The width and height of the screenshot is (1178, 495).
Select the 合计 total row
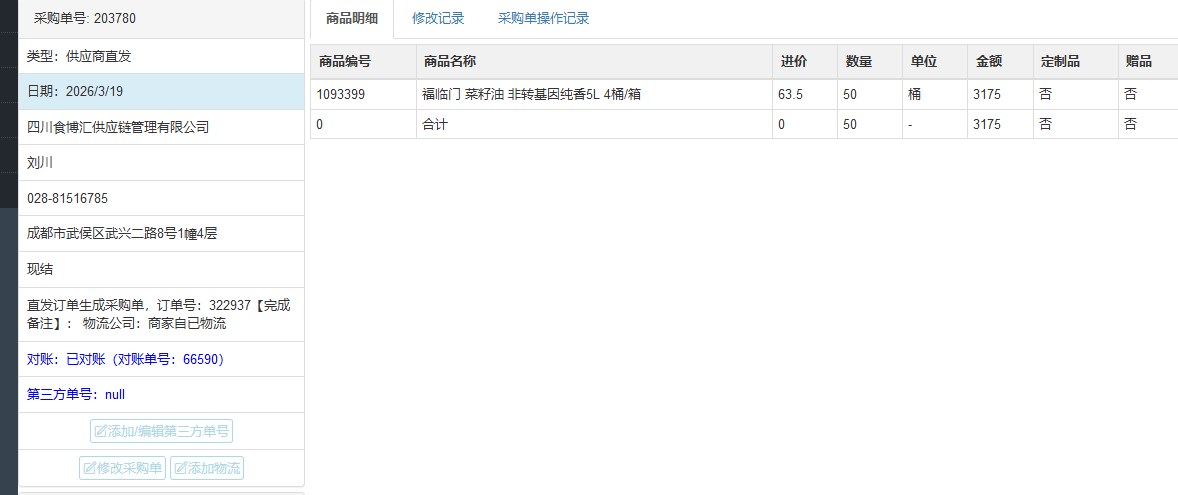point(436,124)
